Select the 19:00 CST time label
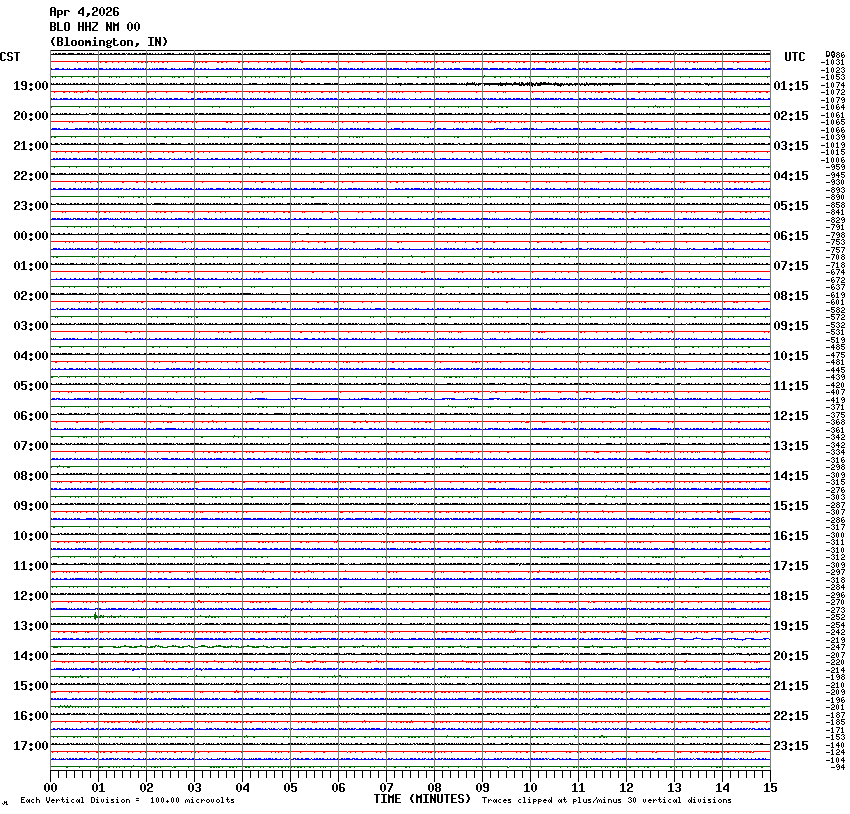850x814 pixels. pyautogui.click(x=31, y=86)
